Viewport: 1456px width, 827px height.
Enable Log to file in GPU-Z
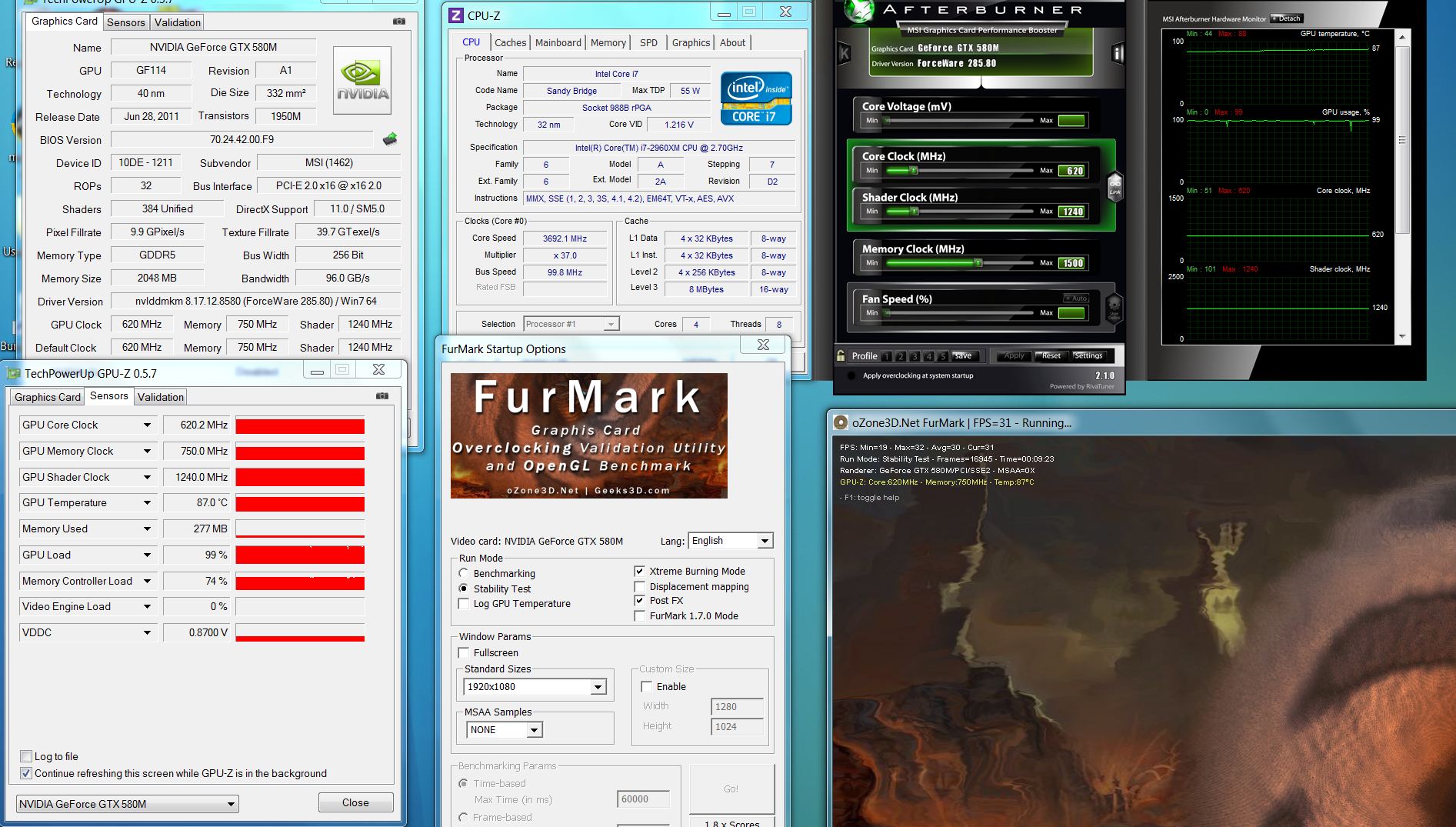pyautogui.click(x=26, y=756)
